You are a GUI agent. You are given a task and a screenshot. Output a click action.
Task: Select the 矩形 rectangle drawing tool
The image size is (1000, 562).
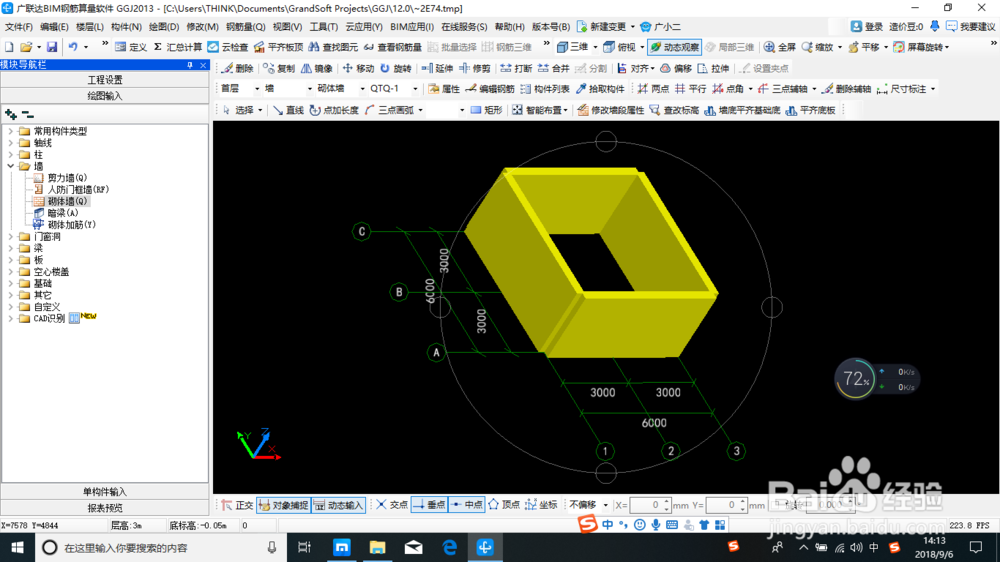487,110
